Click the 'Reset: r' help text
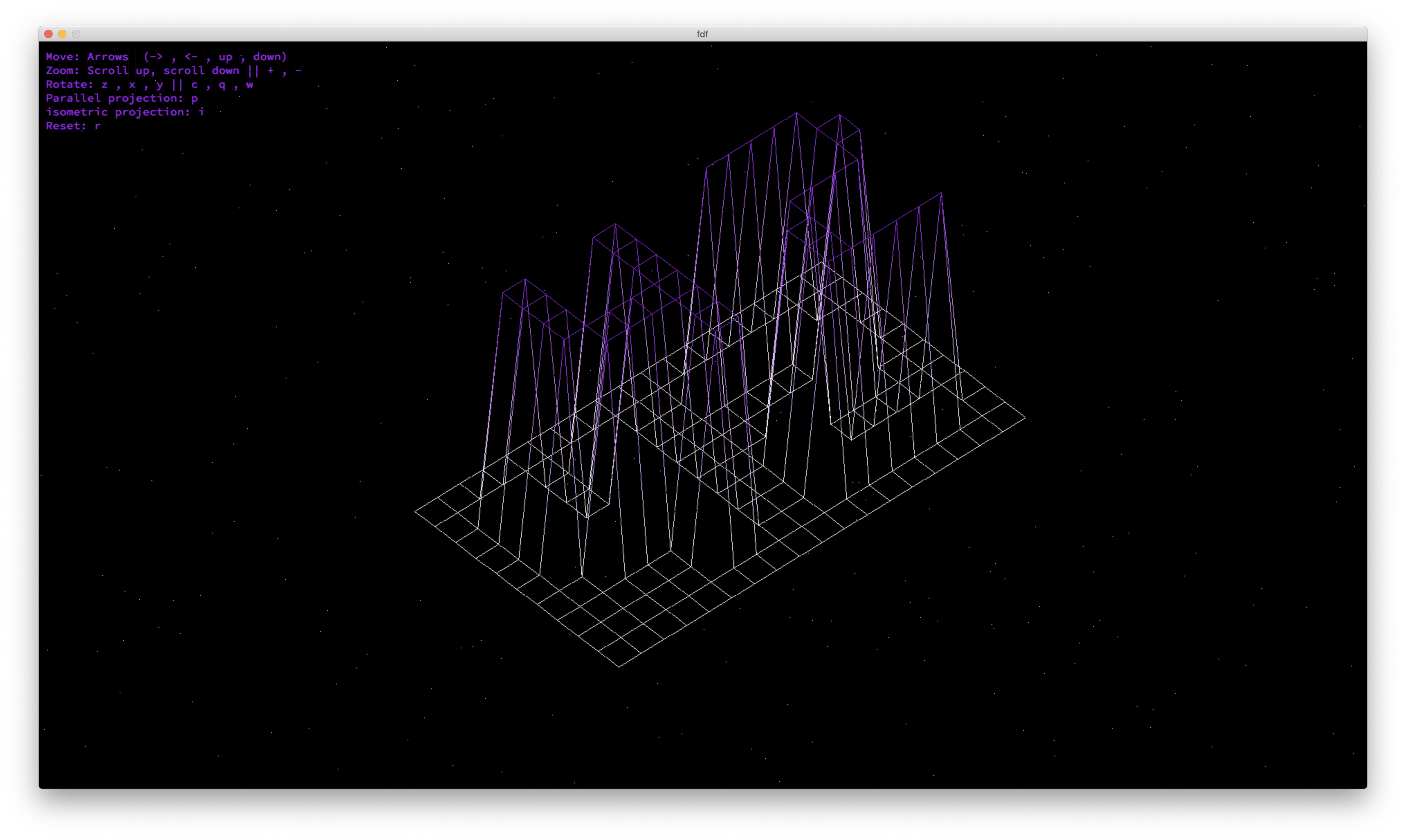This screenshot has height=840, width=1406. 73,126
